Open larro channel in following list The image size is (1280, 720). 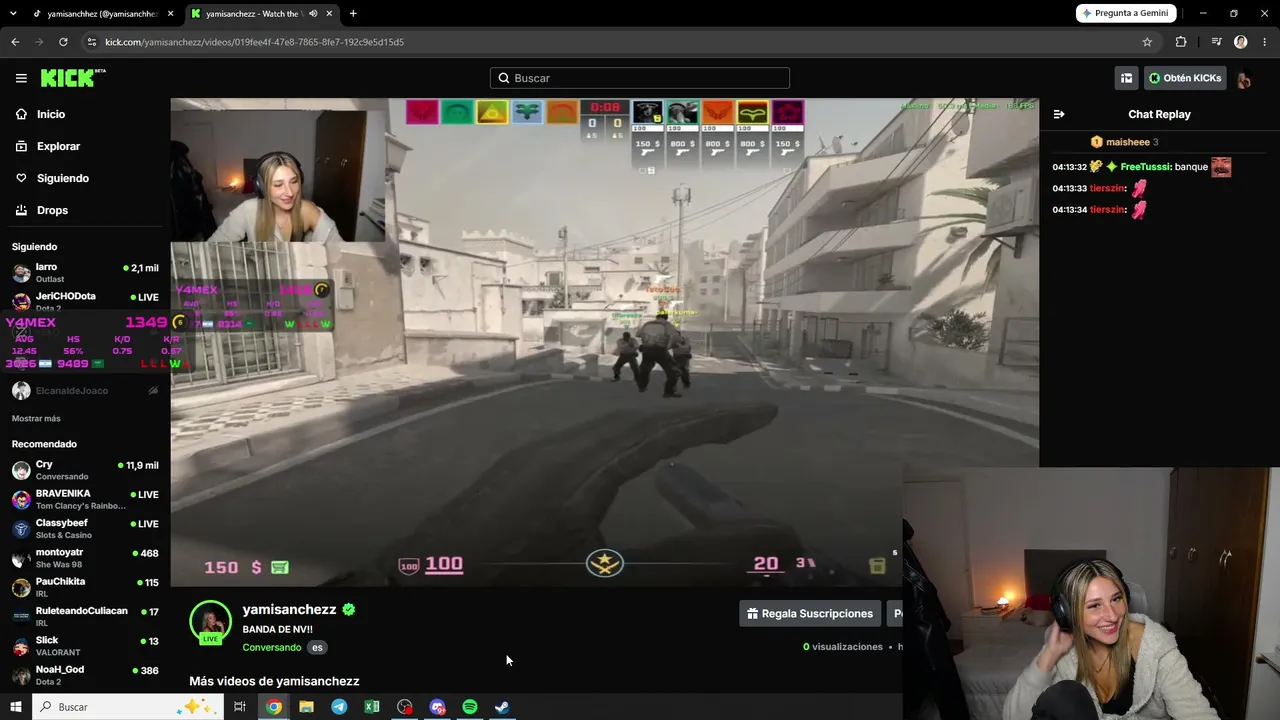(85, 272)
